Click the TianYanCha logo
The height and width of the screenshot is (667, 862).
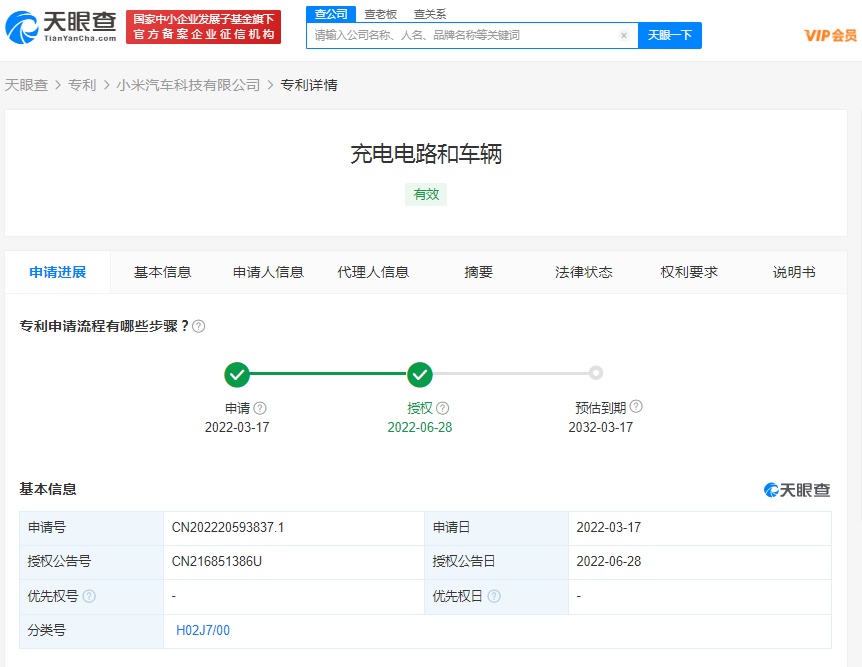[x=60, y=27]
